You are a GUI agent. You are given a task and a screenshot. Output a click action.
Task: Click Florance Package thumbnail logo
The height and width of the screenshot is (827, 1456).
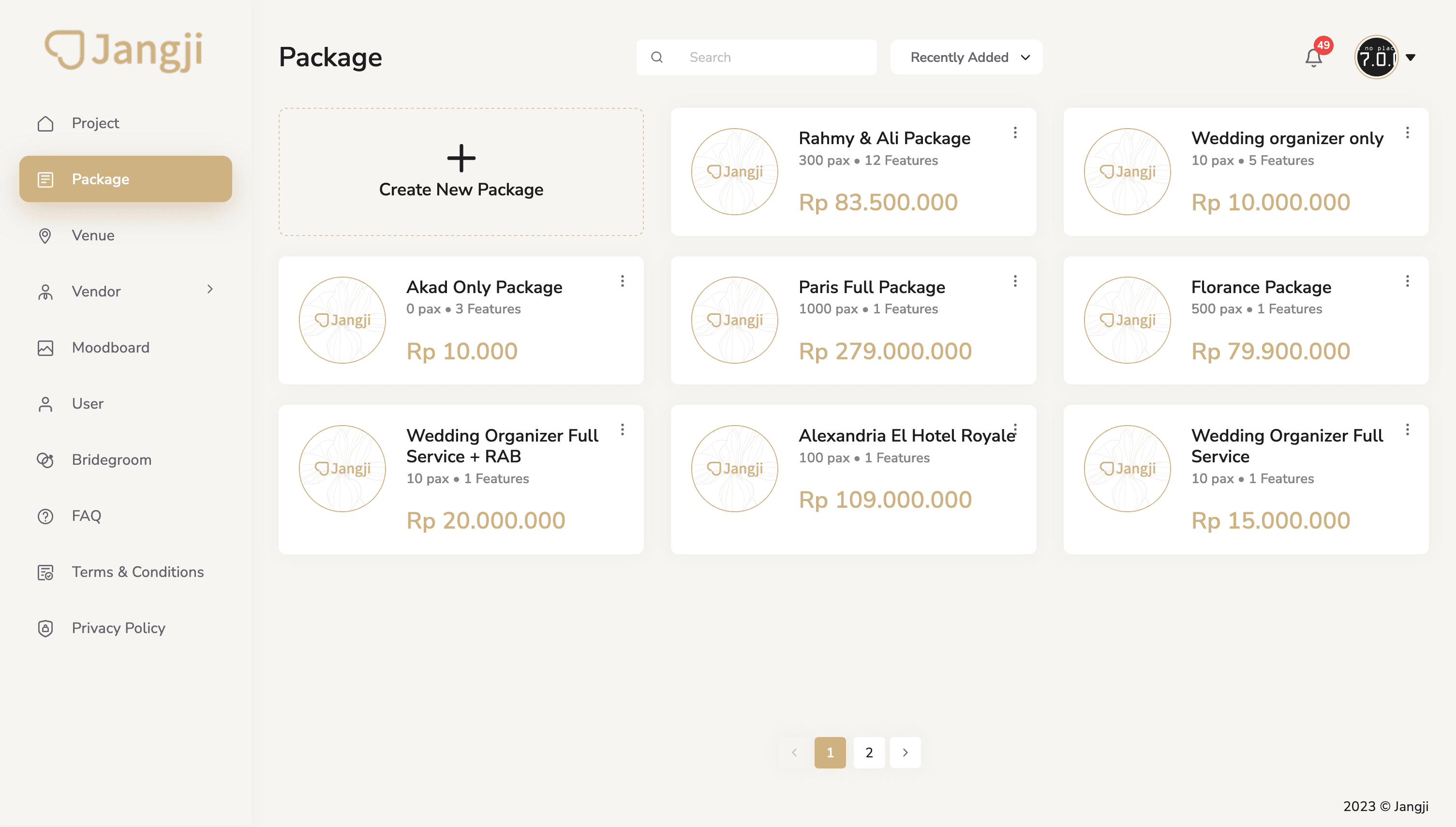[x=1127, y=320]
